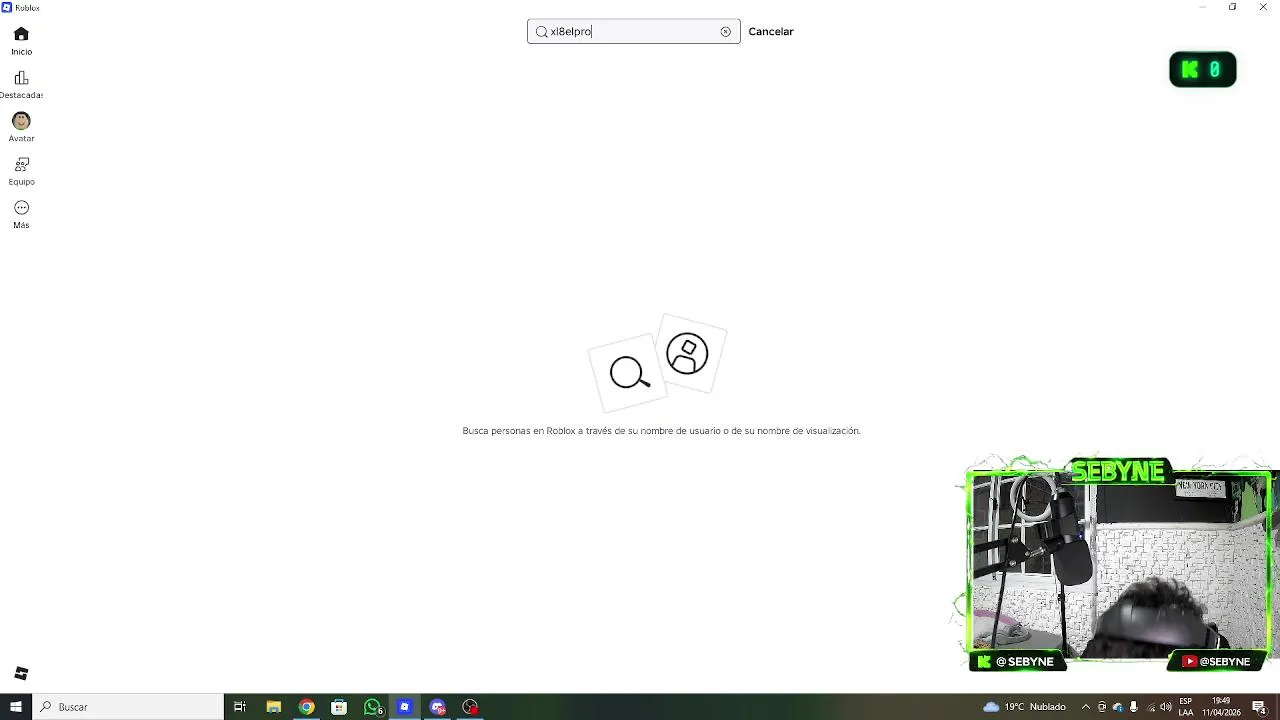Focus the people search field containing xl8elpro
This screenshot has width=1280, height=720.
[x=633, y=31]
